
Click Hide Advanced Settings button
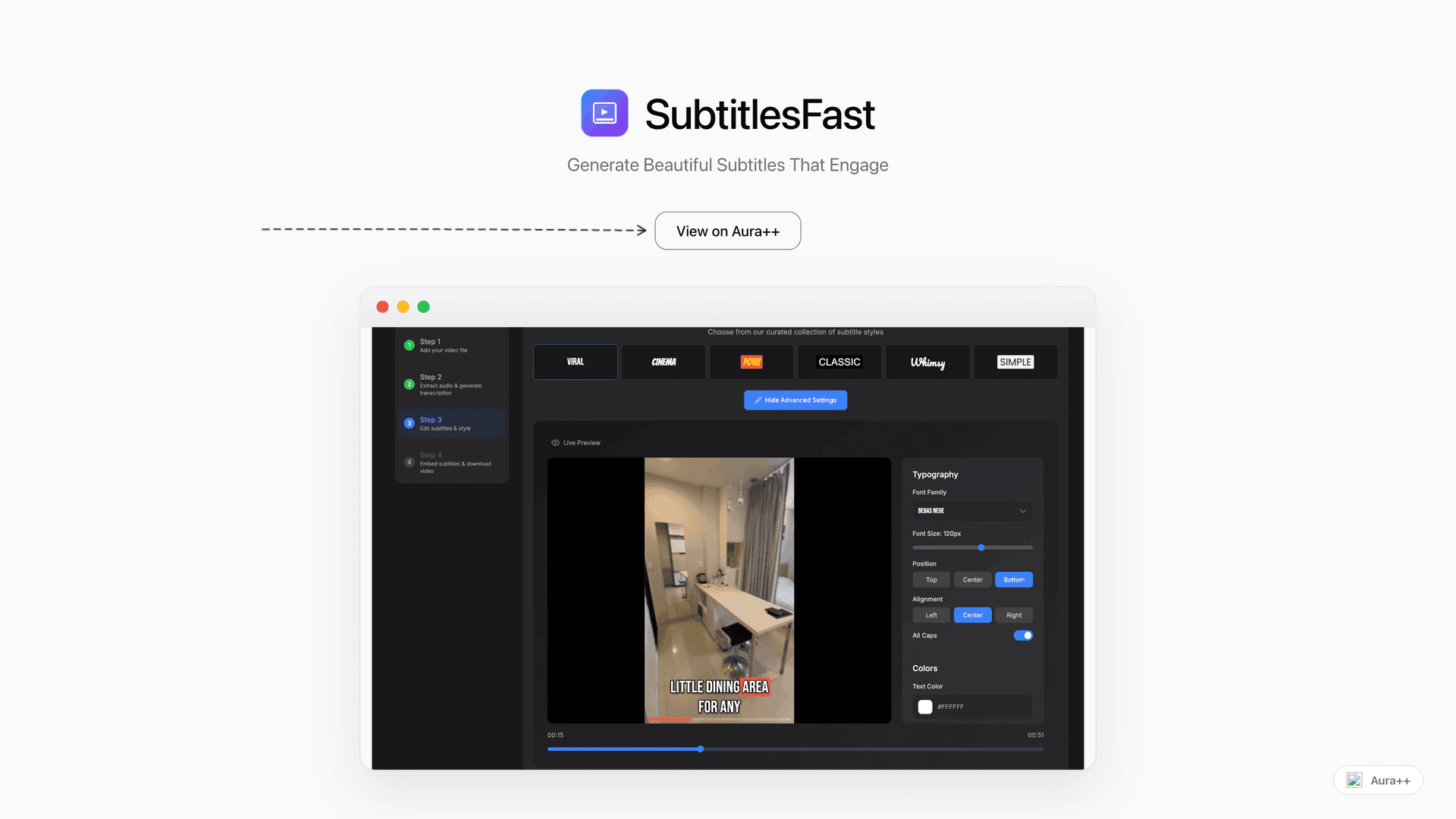(795, 400)
